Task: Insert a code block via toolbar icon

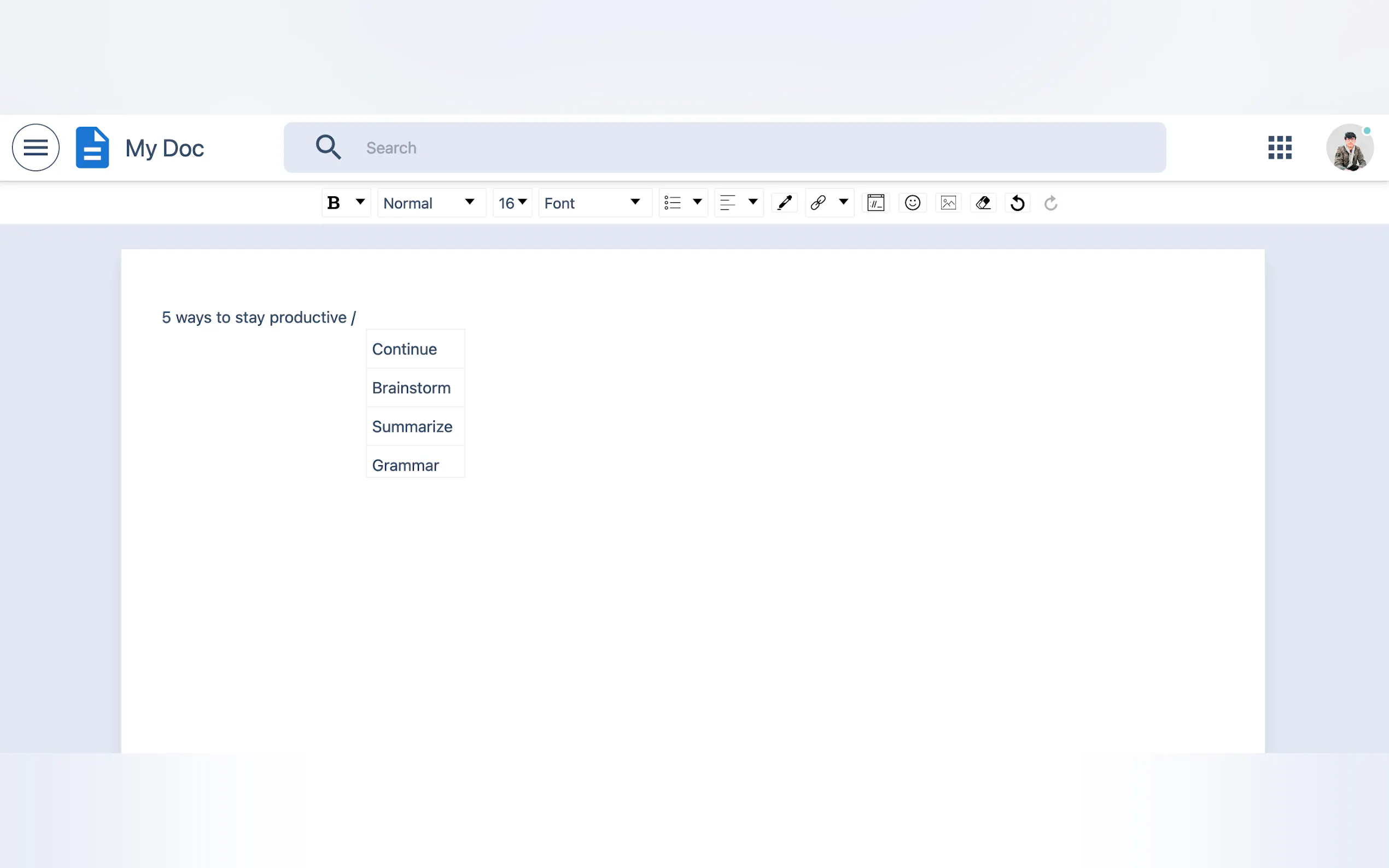Action: click(x=876, y=203)
